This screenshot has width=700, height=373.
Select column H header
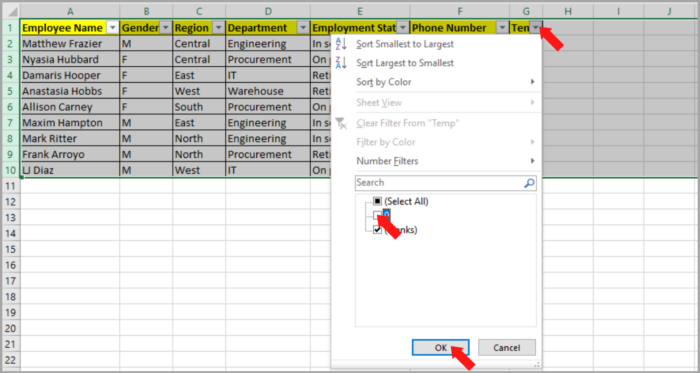point(568,12)
